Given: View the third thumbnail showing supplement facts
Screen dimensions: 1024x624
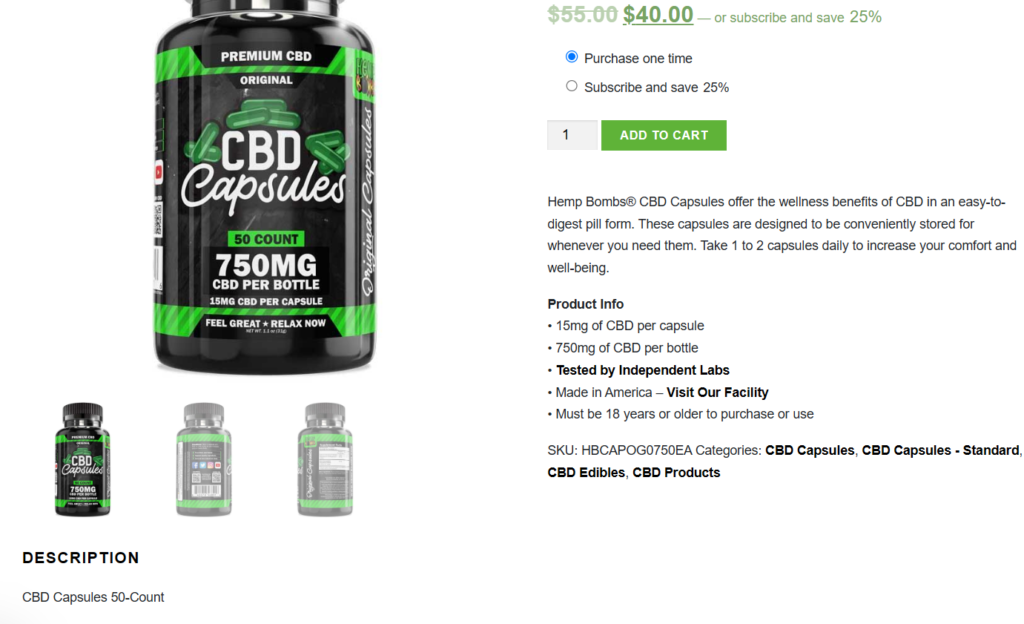Looking at the screenshot, I should [x=325, y=460].
